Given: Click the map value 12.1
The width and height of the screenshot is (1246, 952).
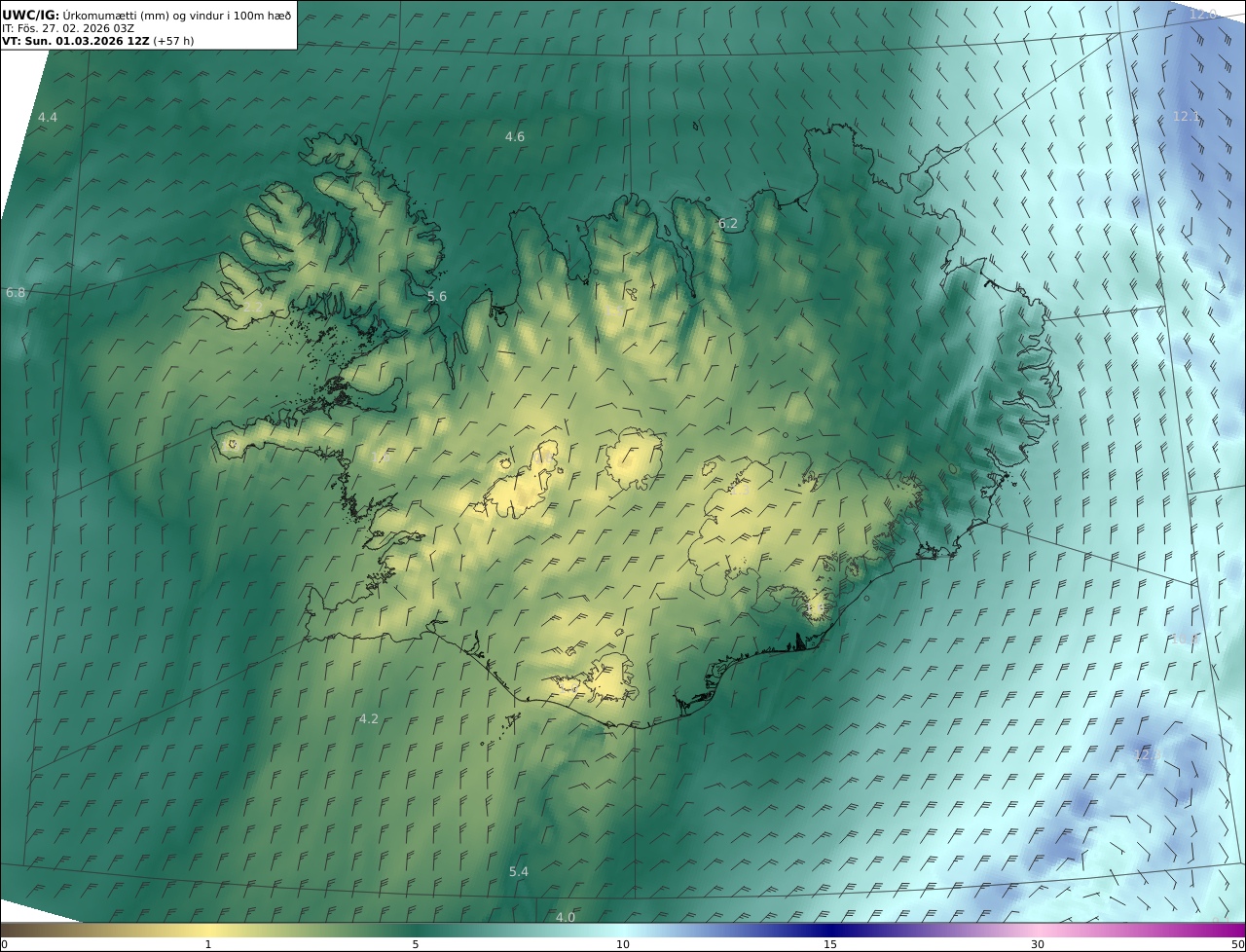Looking at the screenshot, I should pyautogui.click(x=1187, y=116).
